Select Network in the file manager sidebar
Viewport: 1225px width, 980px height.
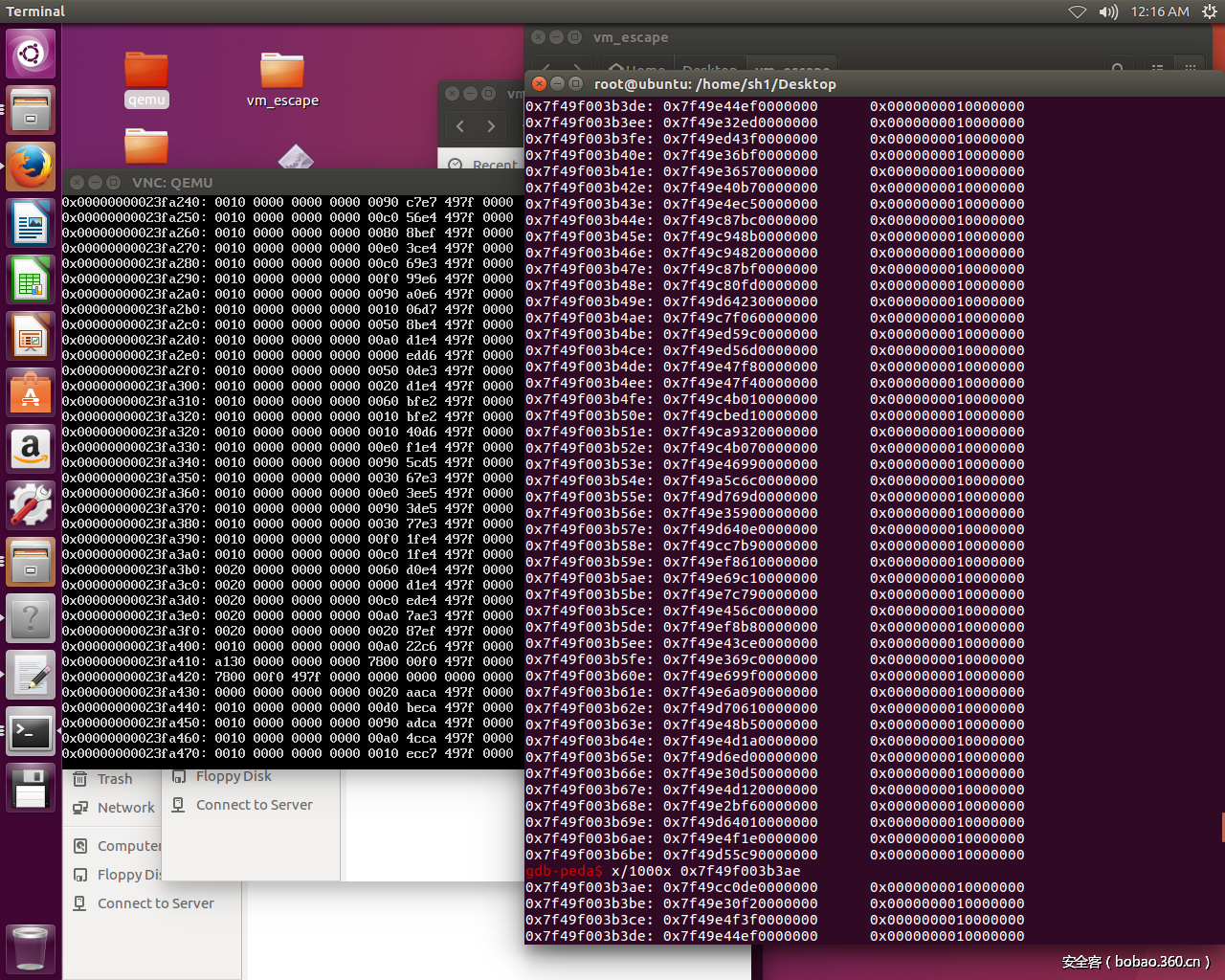click(125, 808)
